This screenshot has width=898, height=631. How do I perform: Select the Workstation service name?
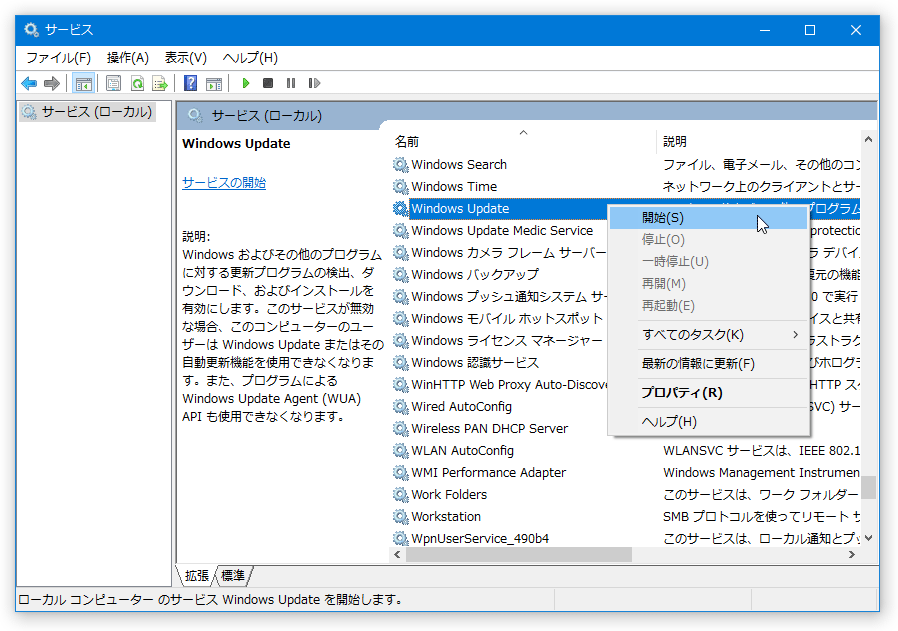[446, 516]
